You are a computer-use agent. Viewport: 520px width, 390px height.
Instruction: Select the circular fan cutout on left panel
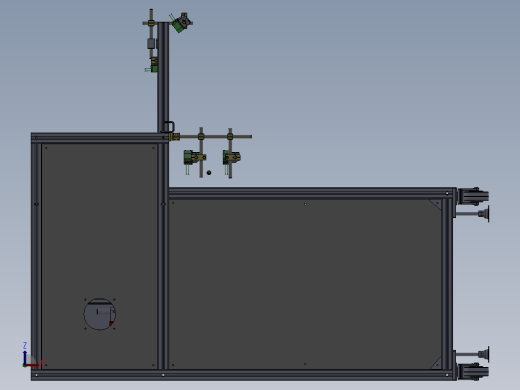point(100,314)
